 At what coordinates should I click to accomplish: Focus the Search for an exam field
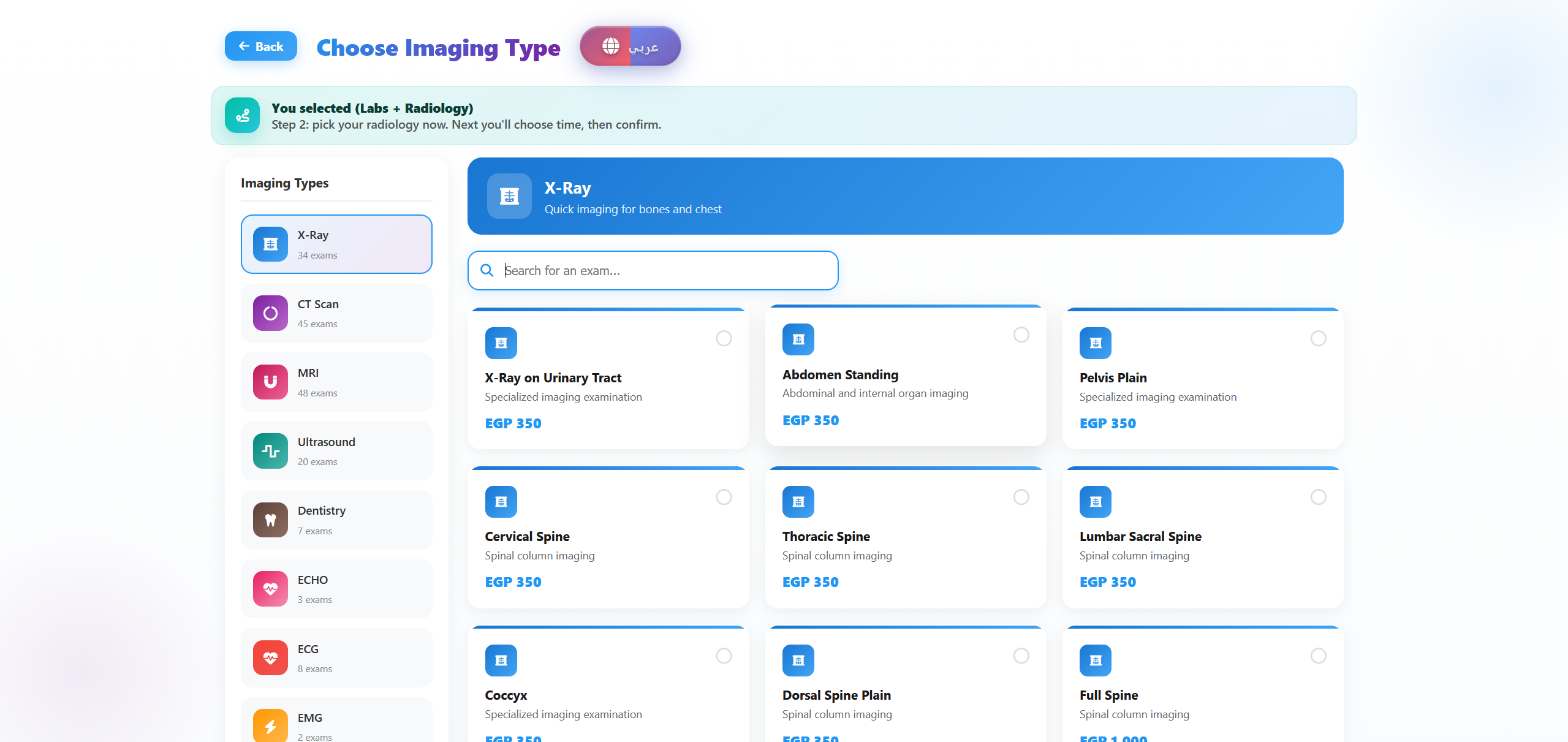coord(665,270)
